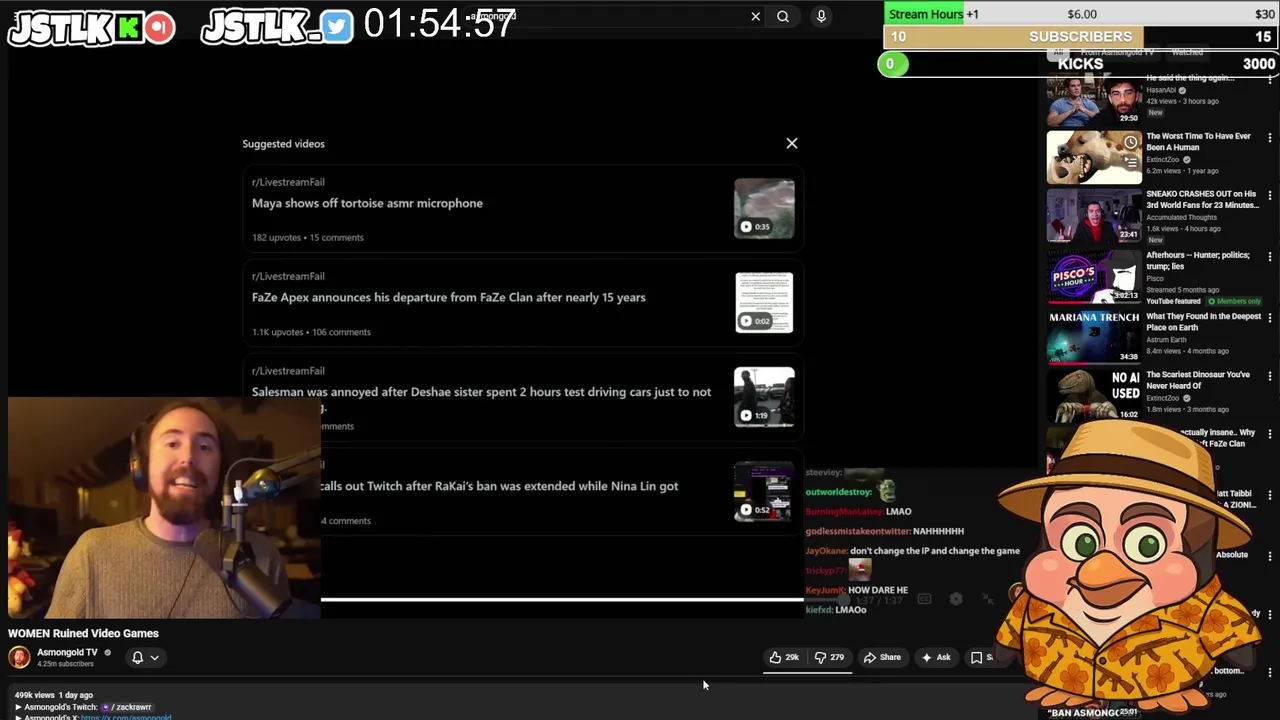
Task: Add Worst Time To Have Ever thumbnail to Watch Later
Action: click(x=1130, y=142)
